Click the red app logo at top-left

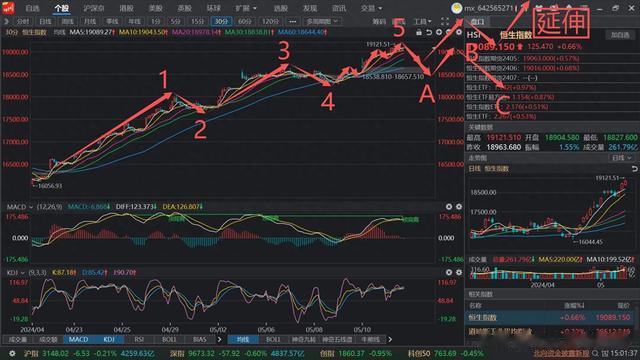coord(8,8)
